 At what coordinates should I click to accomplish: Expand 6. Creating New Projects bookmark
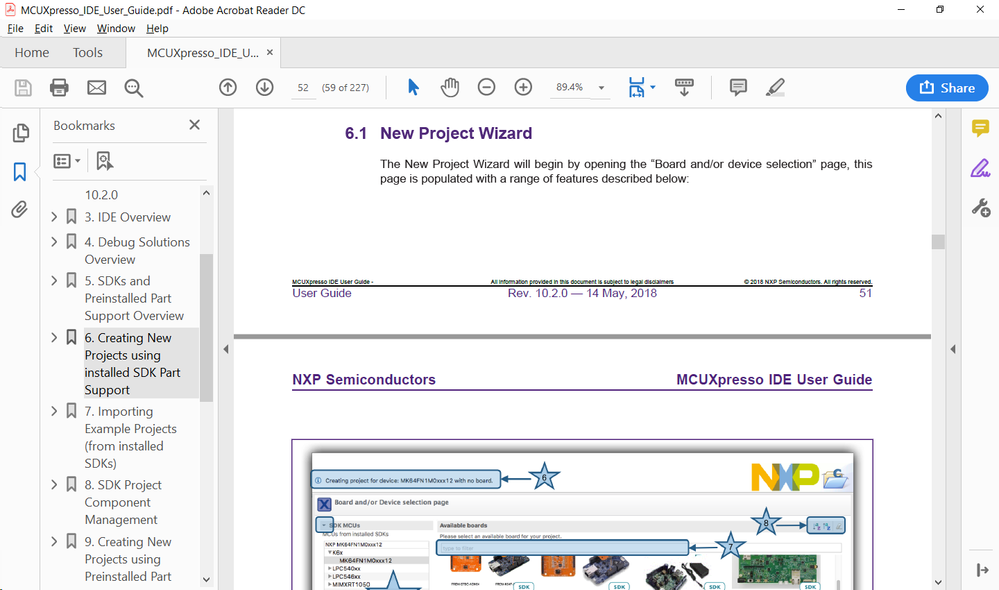point(54,337)
